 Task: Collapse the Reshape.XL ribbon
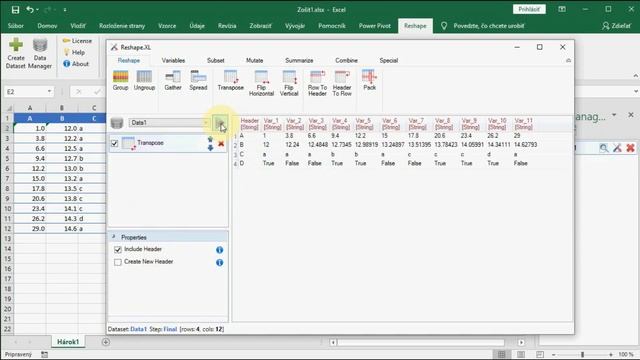568,60
